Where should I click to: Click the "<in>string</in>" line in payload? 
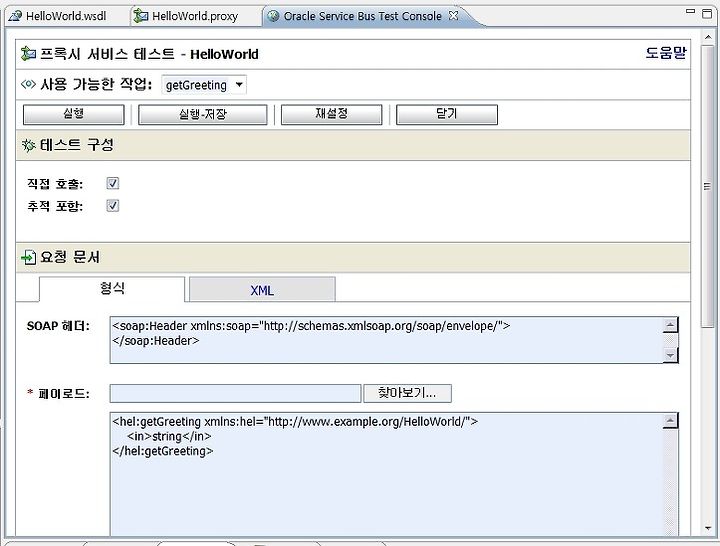169,436
